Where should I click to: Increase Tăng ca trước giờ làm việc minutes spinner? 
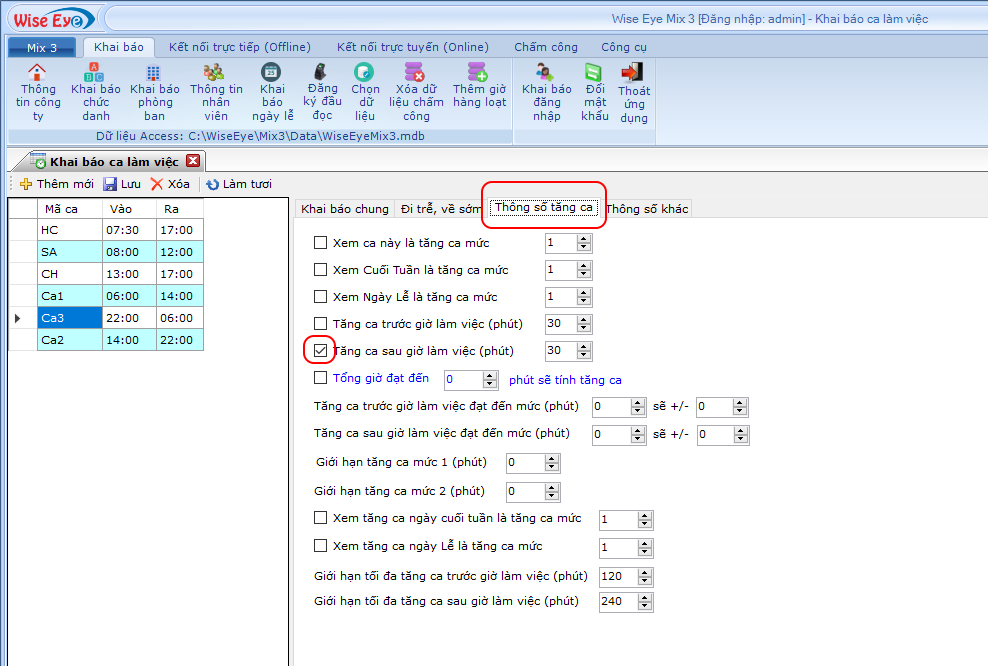point(583,319)
